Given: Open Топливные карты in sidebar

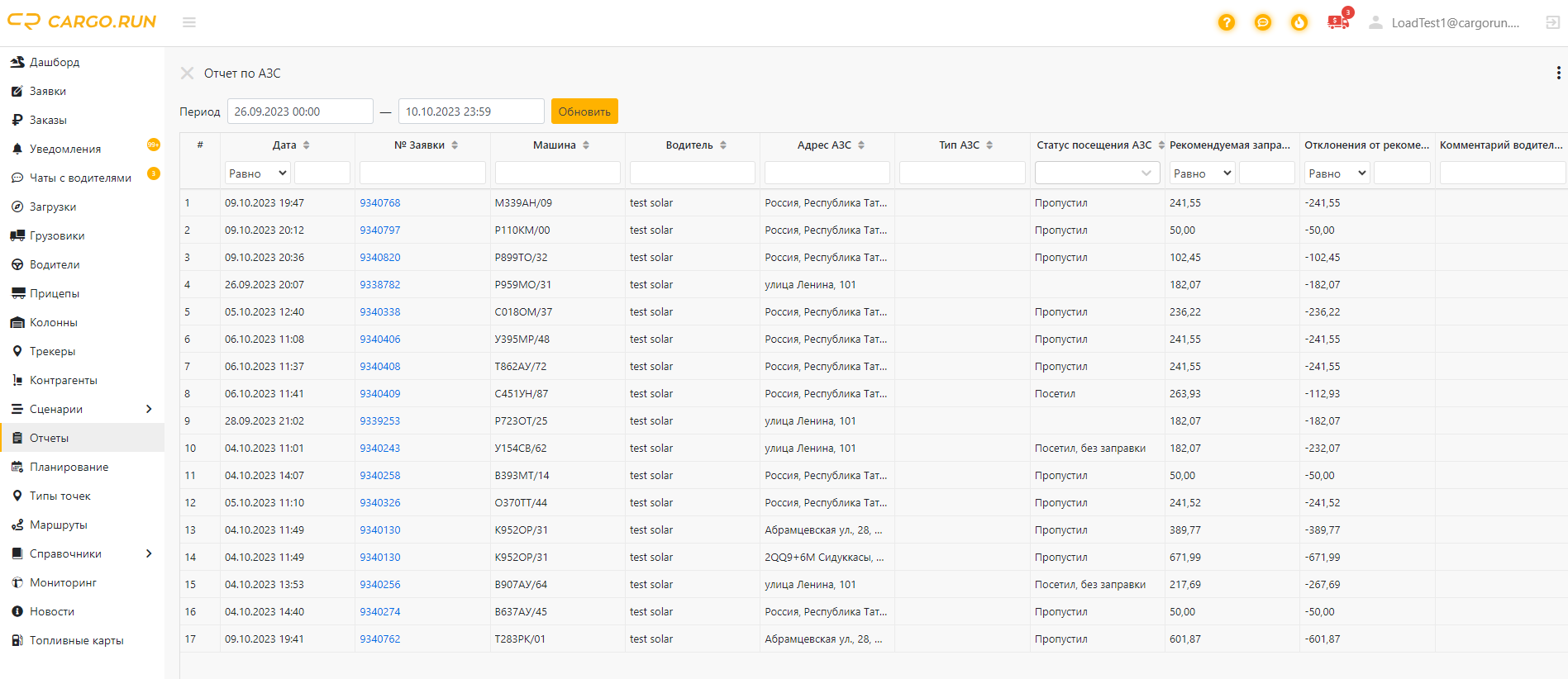Looking at the screenshot, I should [x=76, y=640].
